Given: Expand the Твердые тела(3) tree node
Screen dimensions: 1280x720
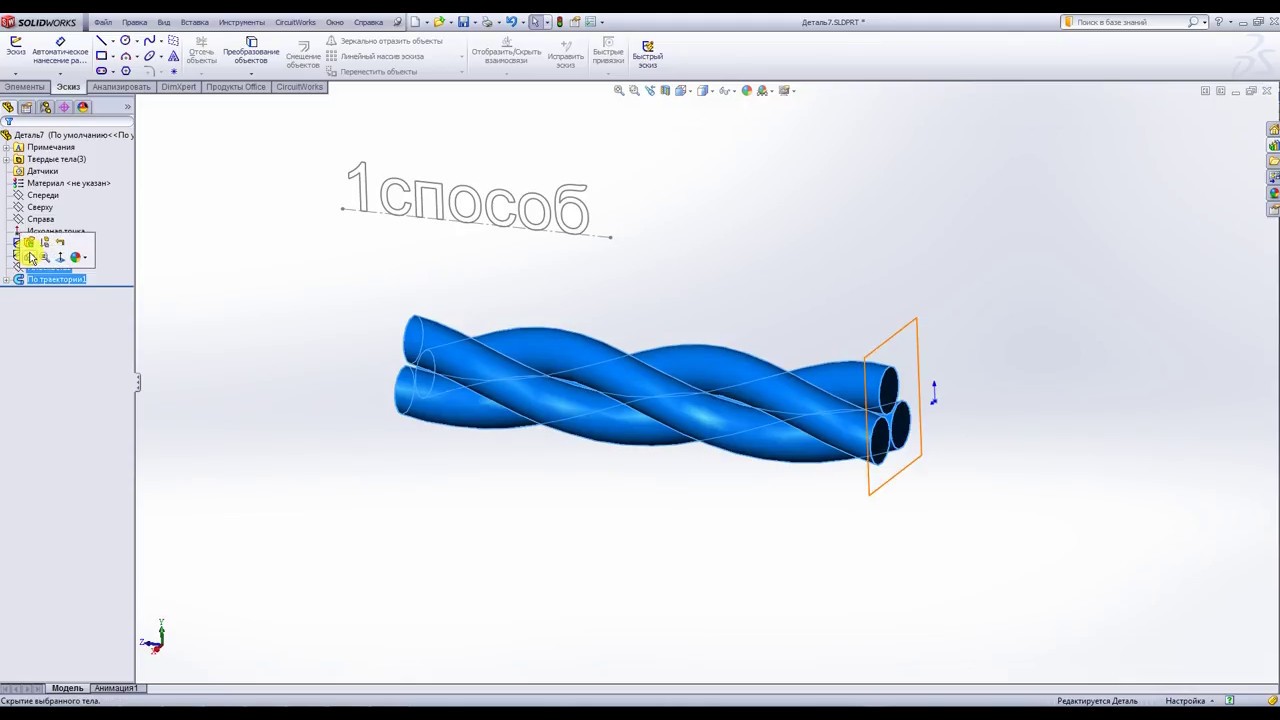Looking at the screenshot, I should [6, 159].
